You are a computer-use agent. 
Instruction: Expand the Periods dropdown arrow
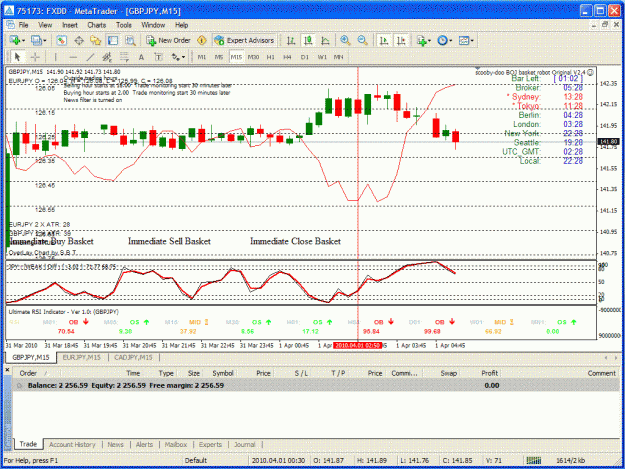(451, 41)
